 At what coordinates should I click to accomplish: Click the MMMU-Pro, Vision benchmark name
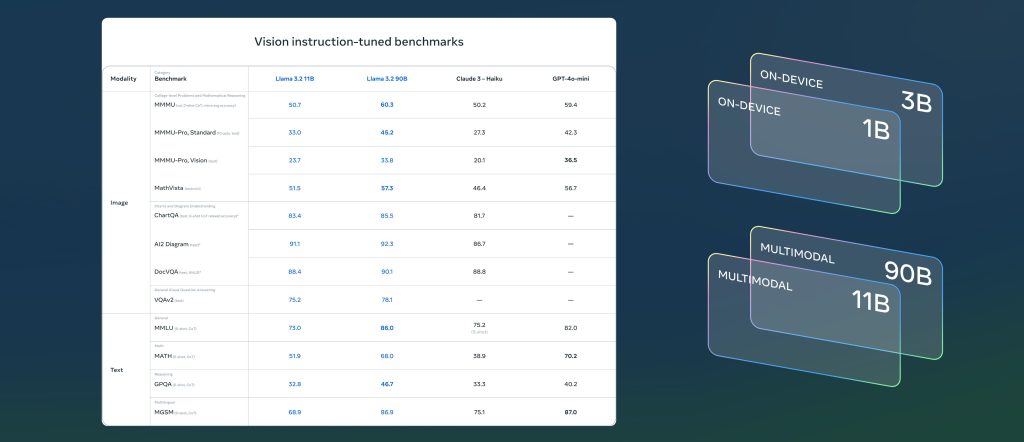point(181,160)
